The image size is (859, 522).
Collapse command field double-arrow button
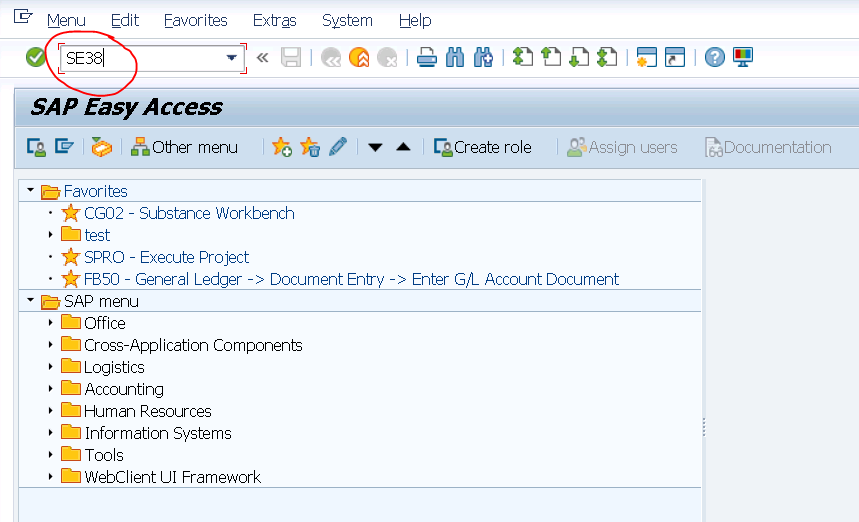coord(262,57)
